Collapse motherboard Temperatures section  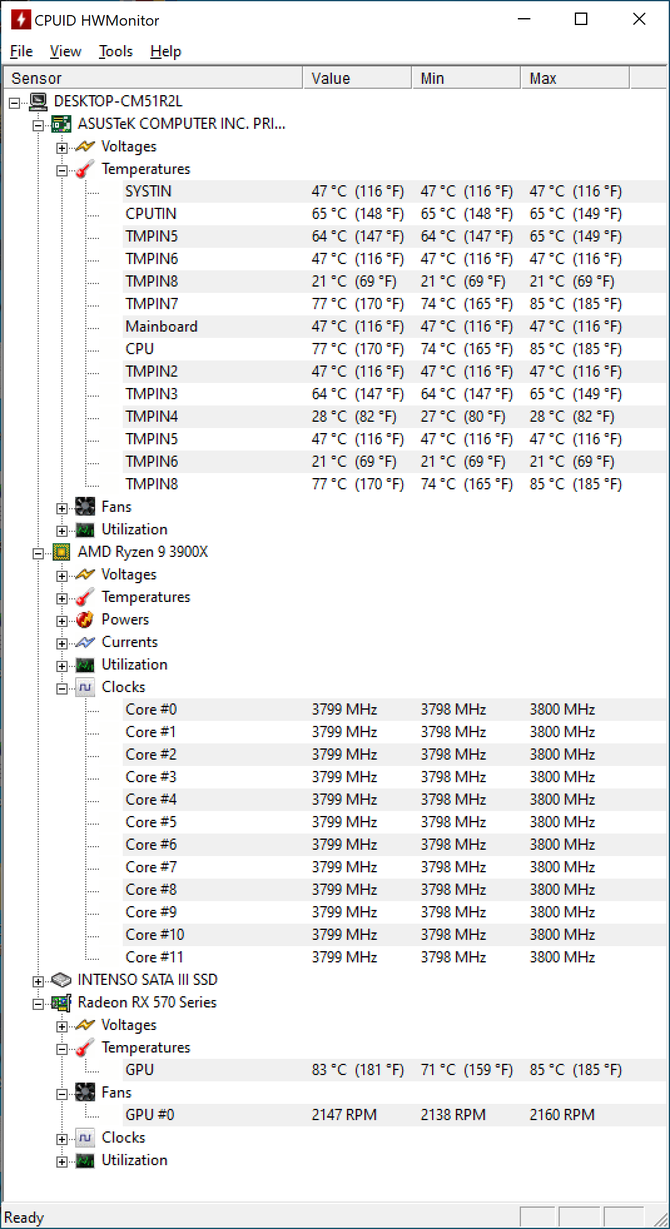(x=62, y=170)
